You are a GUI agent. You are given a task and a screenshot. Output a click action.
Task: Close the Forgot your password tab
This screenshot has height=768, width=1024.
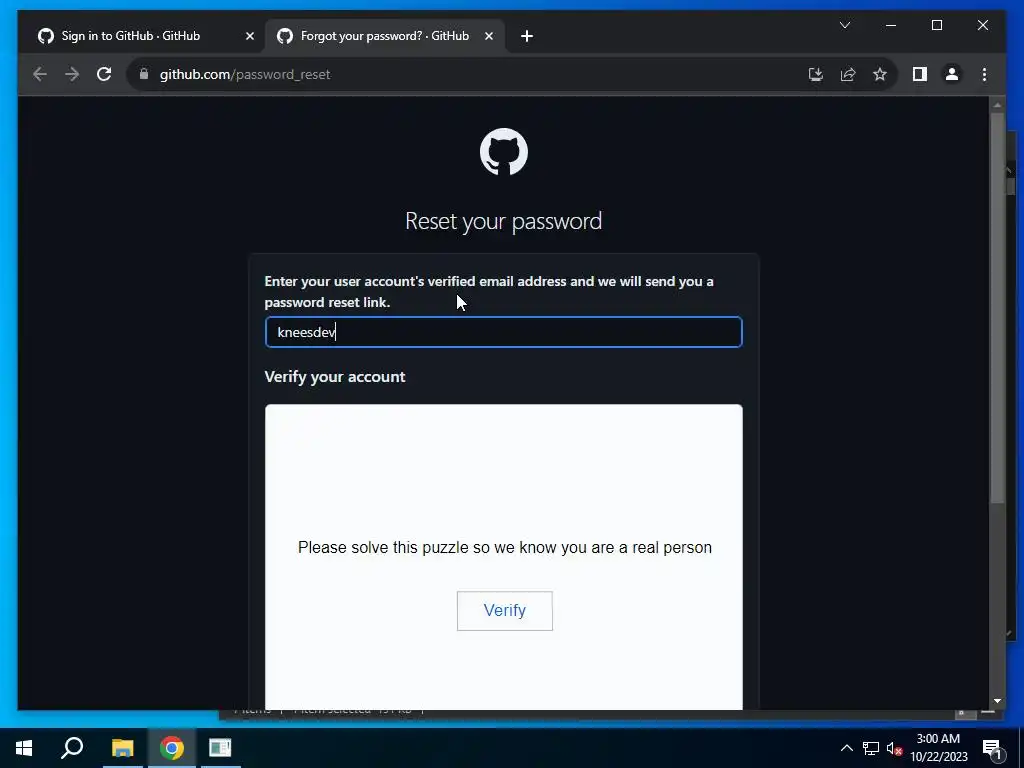coord(488,36)
